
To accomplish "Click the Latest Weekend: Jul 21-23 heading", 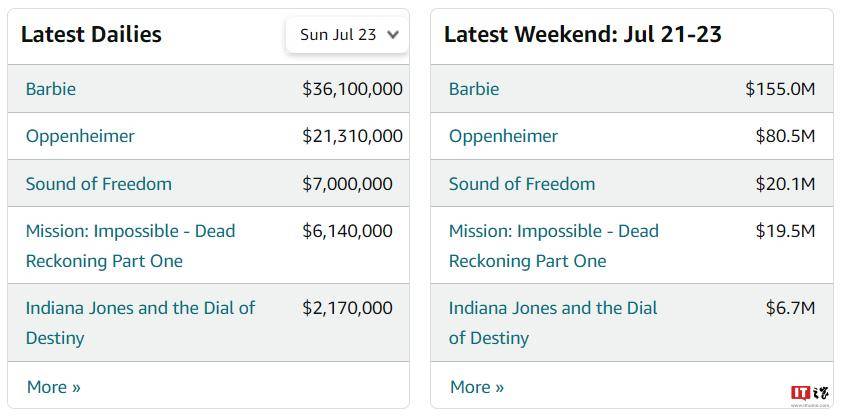I will click(x=583, y=34).
